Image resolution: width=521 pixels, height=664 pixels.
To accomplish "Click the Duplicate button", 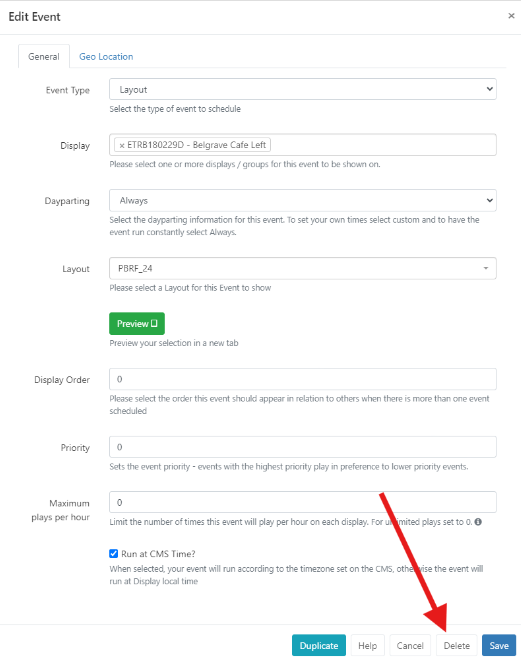I will coord(319,645).
